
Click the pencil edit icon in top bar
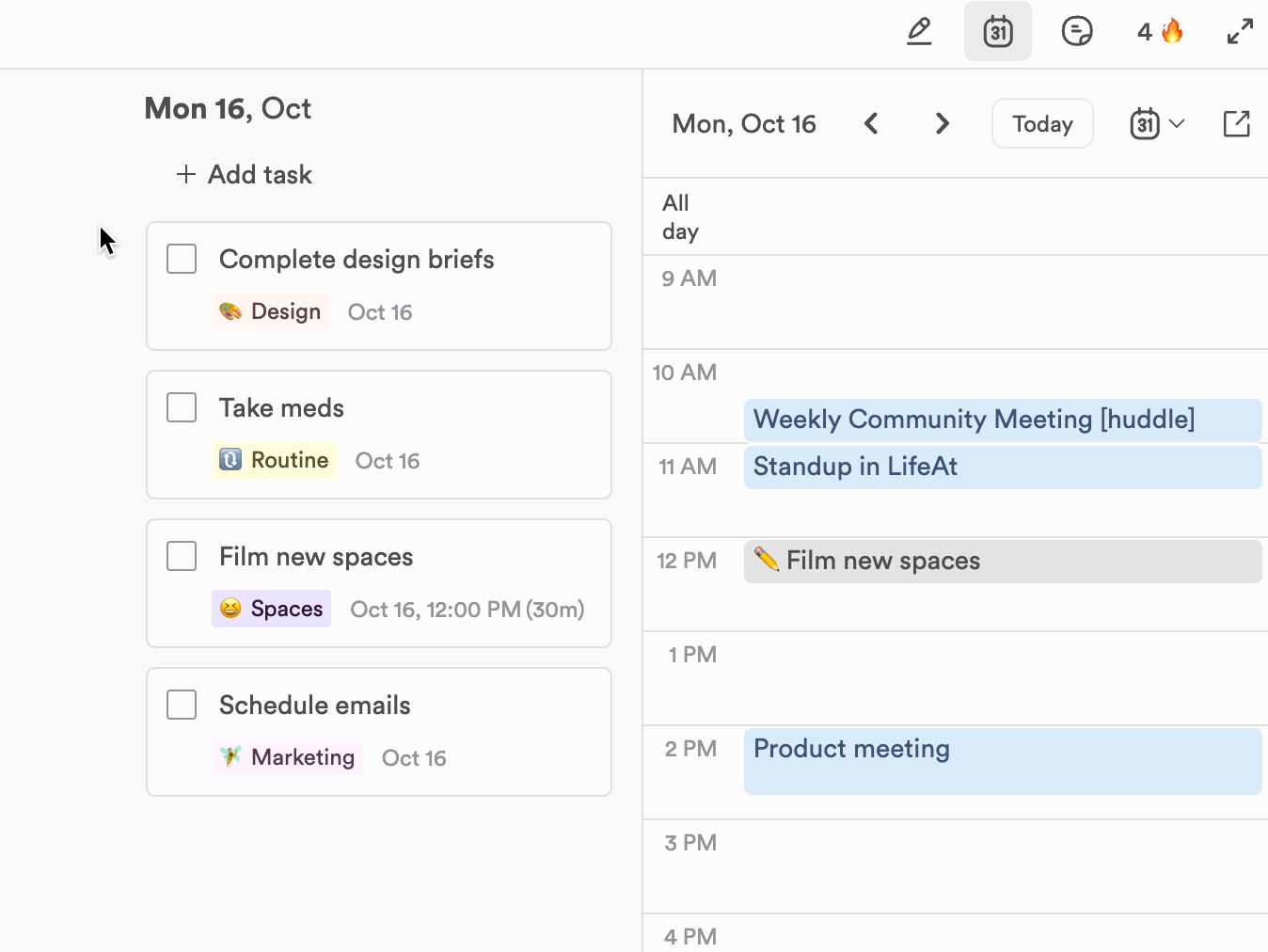[919, 32]
